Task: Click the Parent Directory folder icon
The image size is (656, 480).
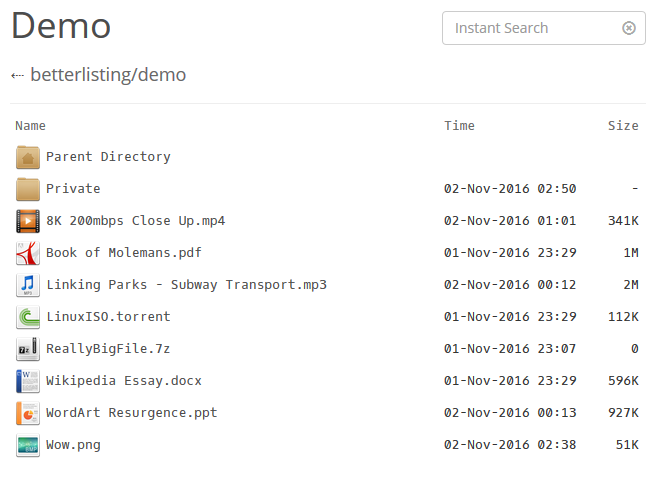Action: (x=28, y=157)
